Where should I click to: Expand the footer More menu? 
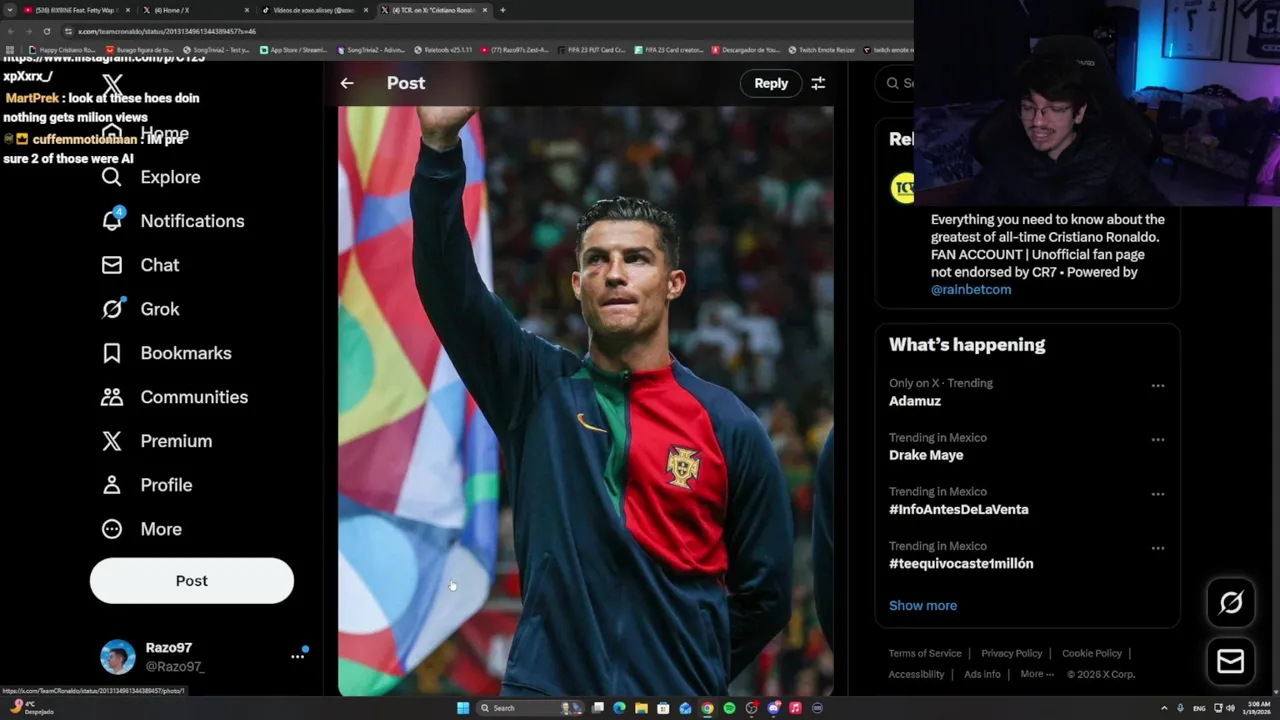click(x=1037, y=674)
